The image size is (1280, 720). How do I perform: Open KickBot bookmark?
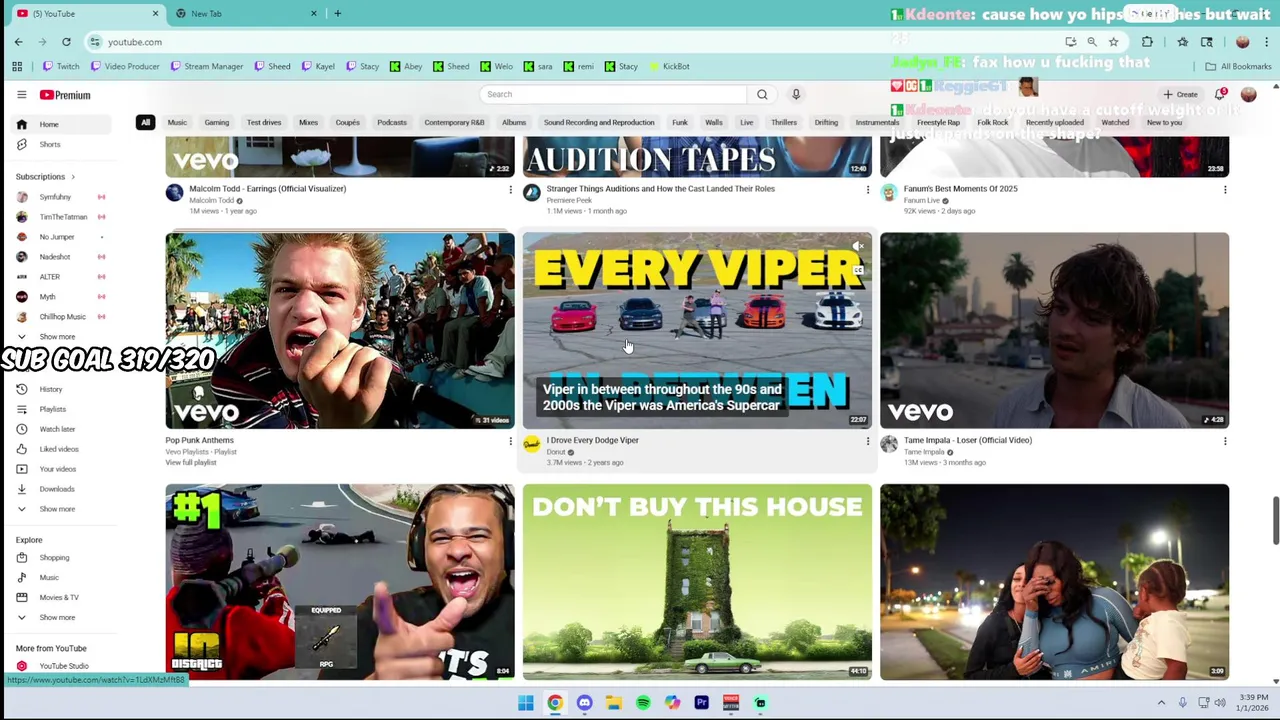point(669,66)
